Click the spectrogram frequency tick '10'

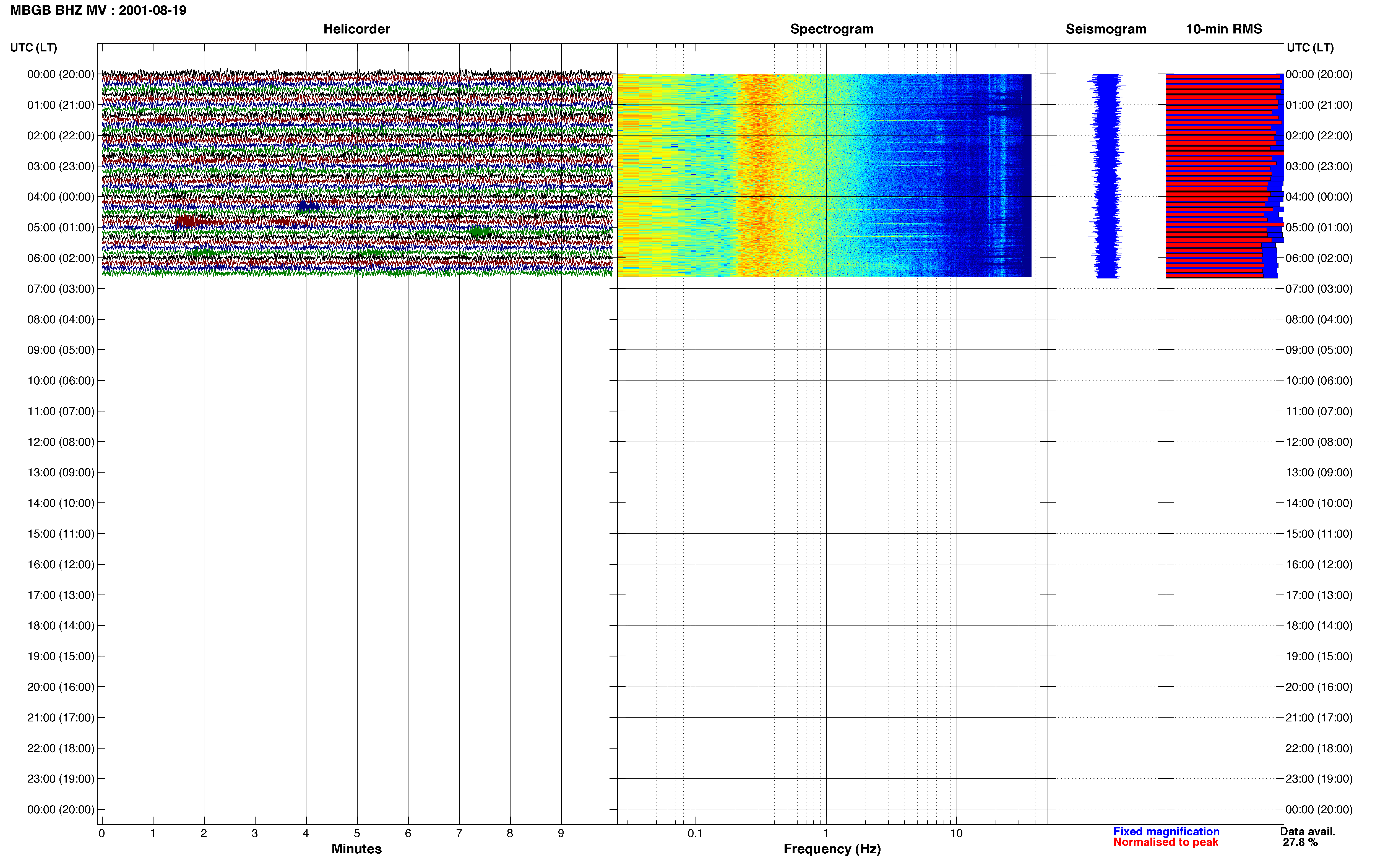pyautogui.click(x=956, y=833)
